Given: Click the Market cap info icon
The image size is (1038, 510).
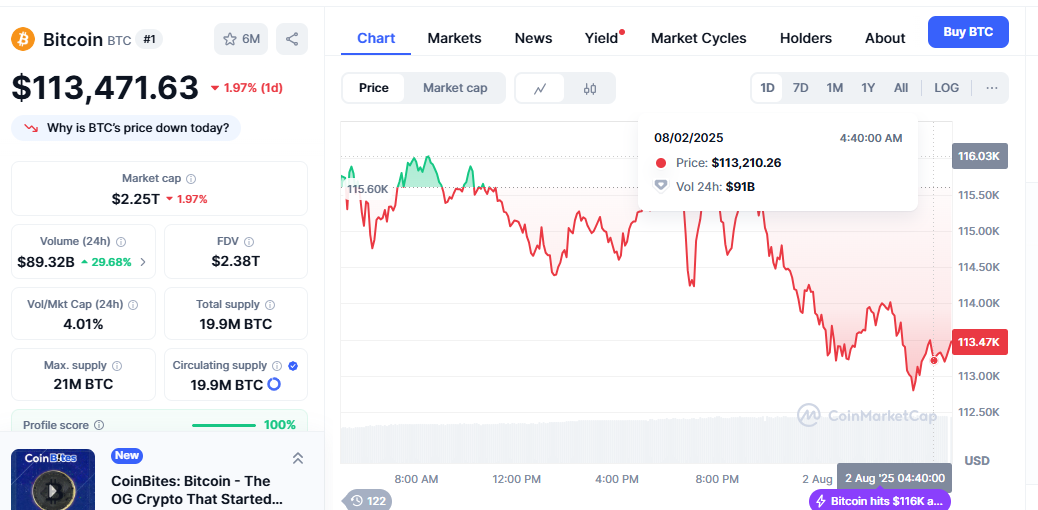Looking at the screenshot, I should [191, 178].
